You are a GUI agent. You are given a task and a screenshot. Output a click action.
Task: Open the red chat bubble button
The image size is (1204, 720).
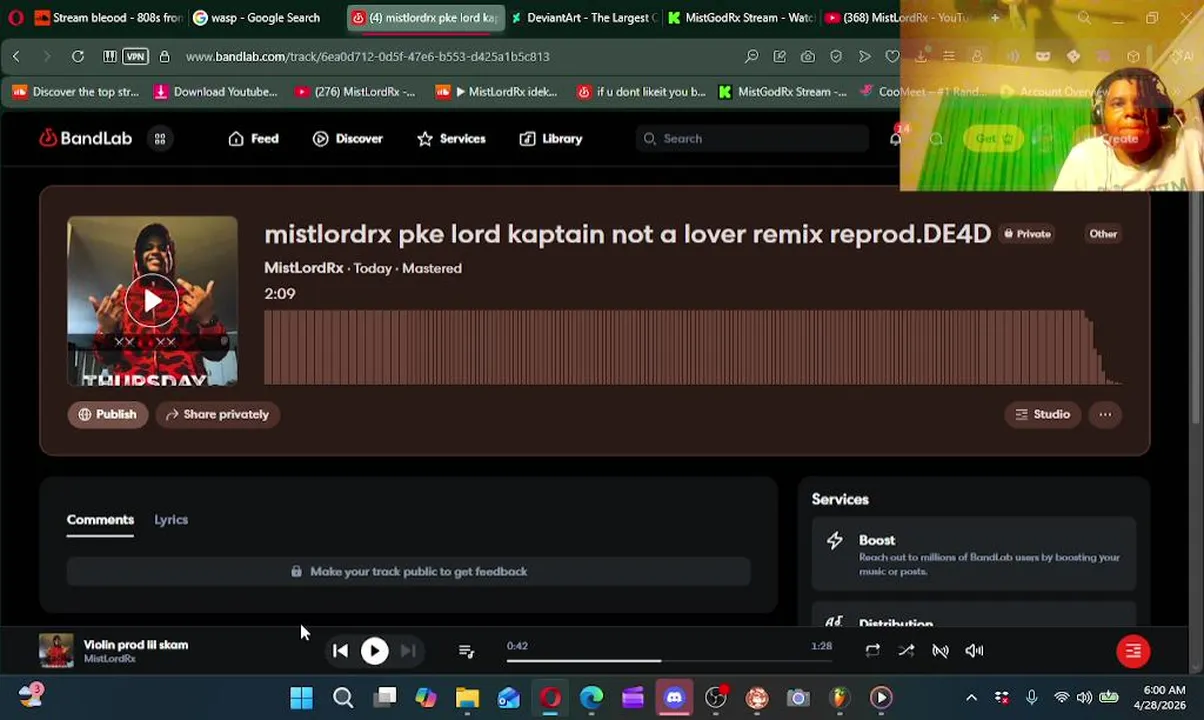[1133, 651]
